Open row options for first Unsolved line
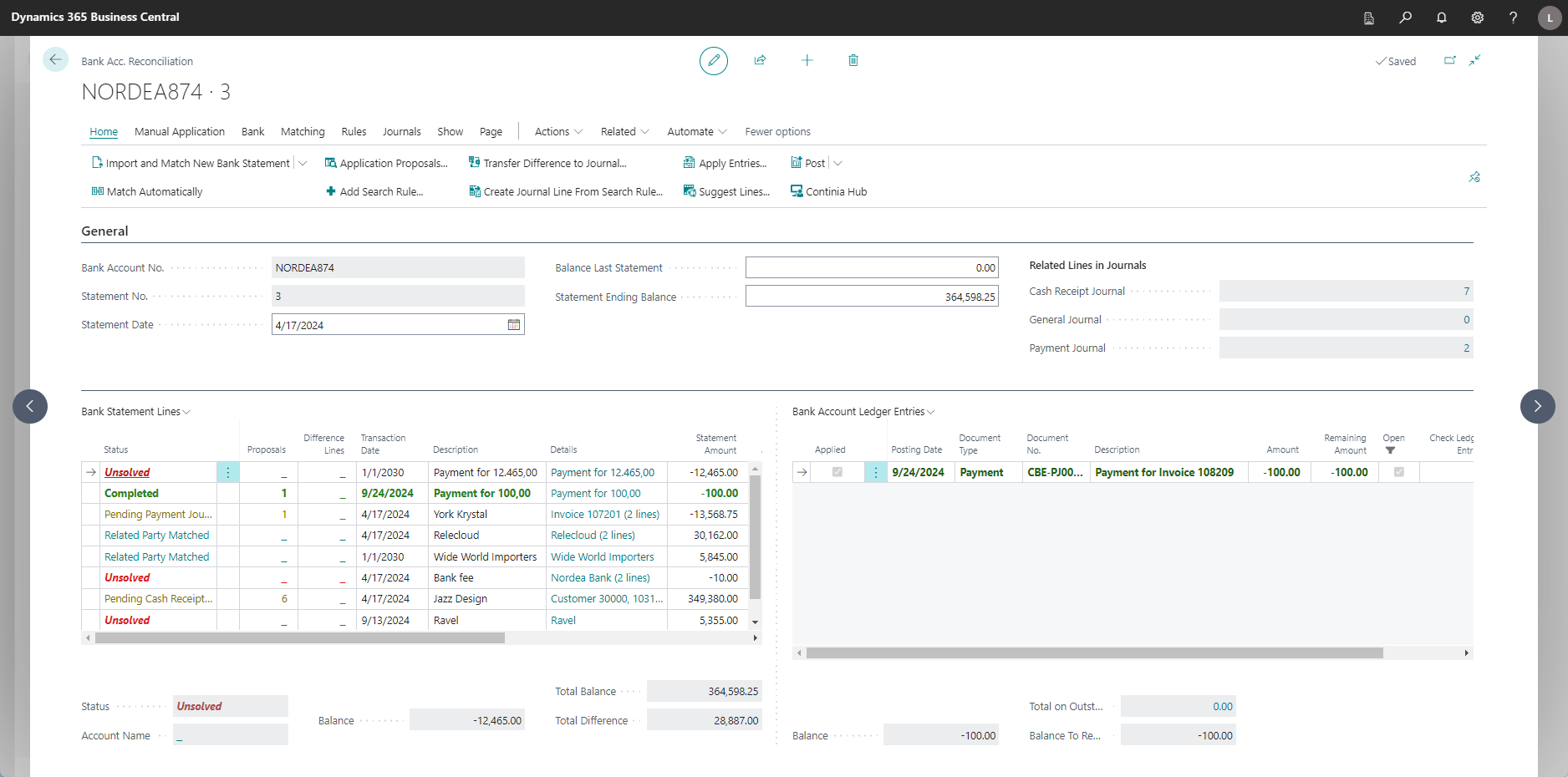 point(228,472)
